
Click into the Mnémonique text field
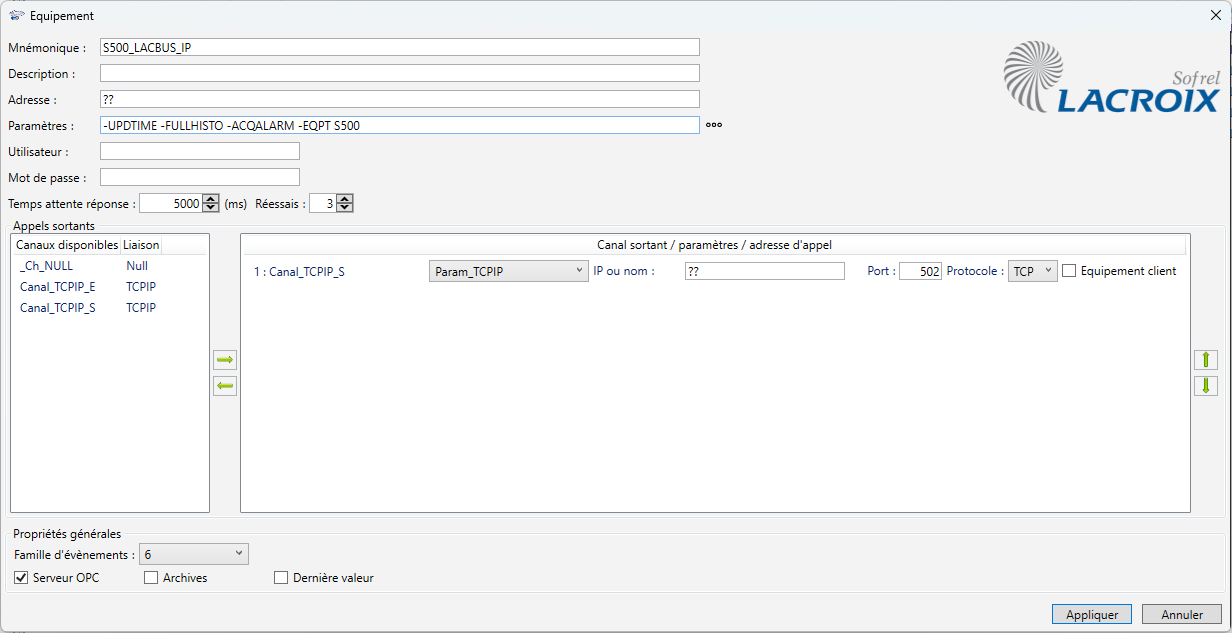399,47
